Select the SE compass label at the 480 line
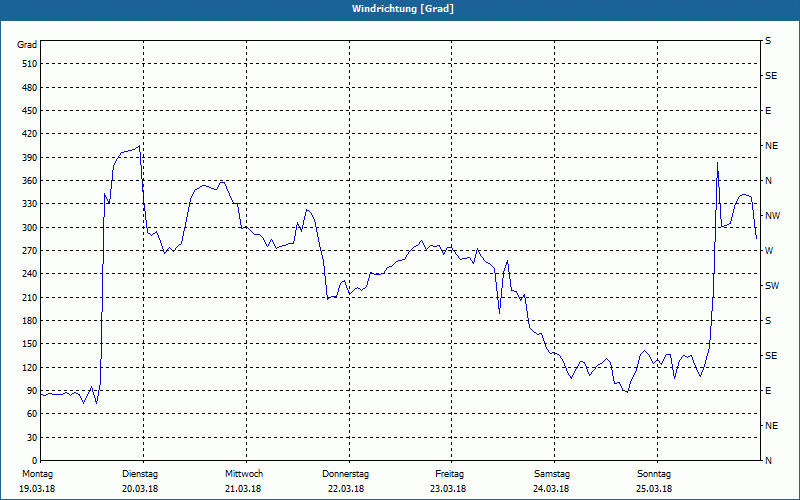Screen dimensions: 800x500 click(x=771, y=76)
